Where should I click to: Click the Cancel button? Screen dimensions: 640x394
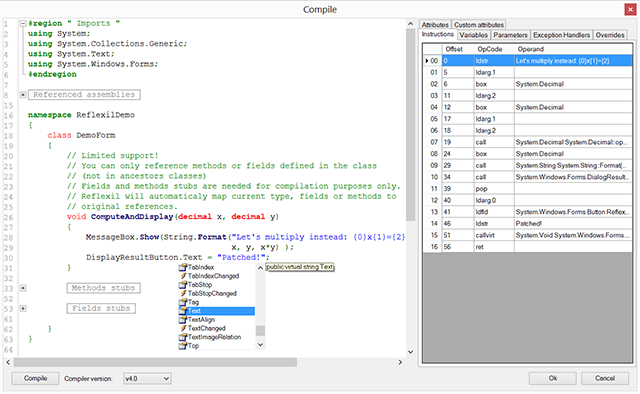[x=604, y=378]
